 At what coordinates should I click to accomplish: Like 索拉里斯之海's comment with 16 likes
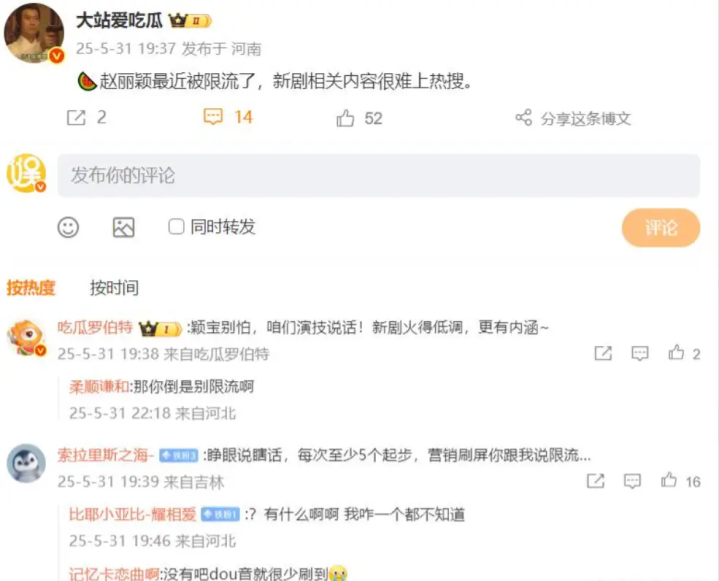pos(669,480)
